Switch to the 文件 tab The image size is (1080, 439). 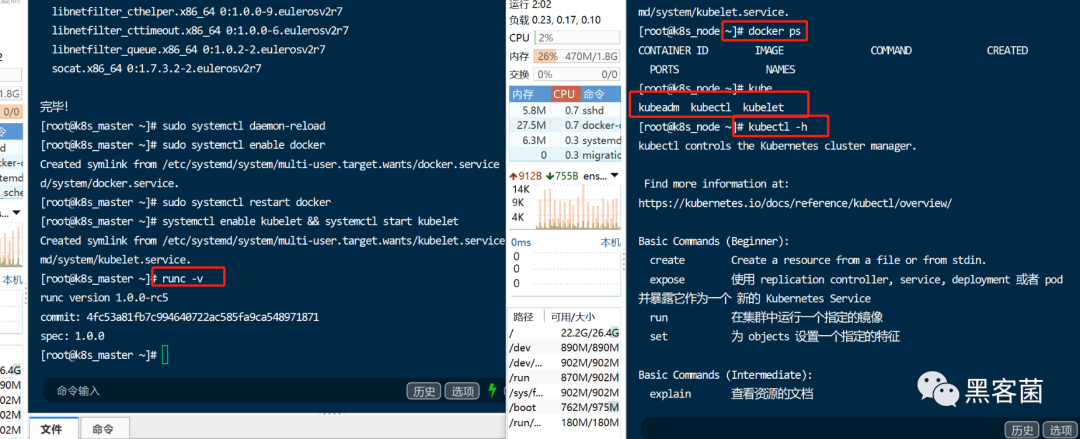(52, 429)
